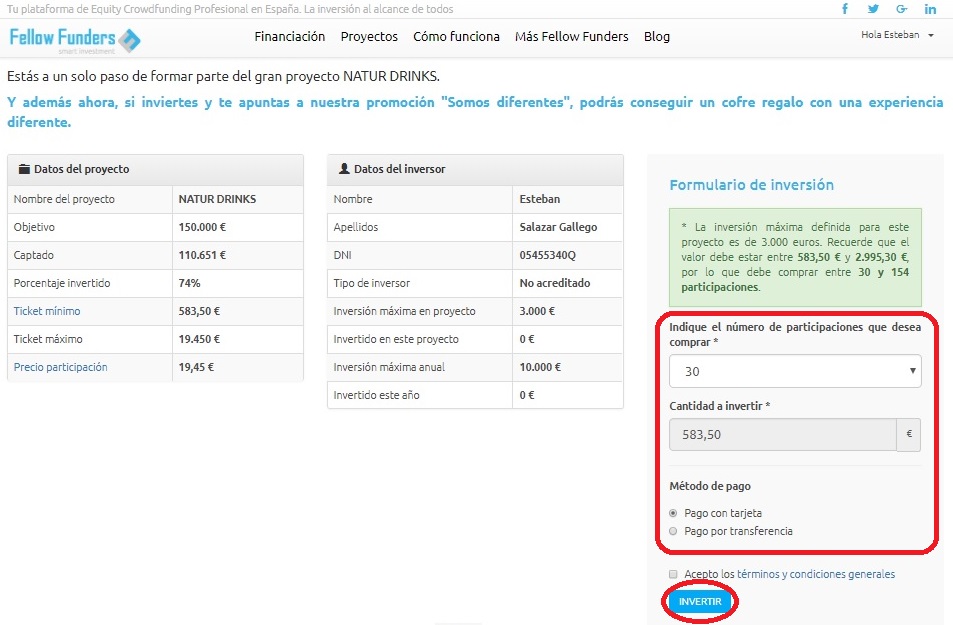The width and height of the screenshot is (953, 625).
Task: Open the Google Plus social icon
Action: (902, 9)
